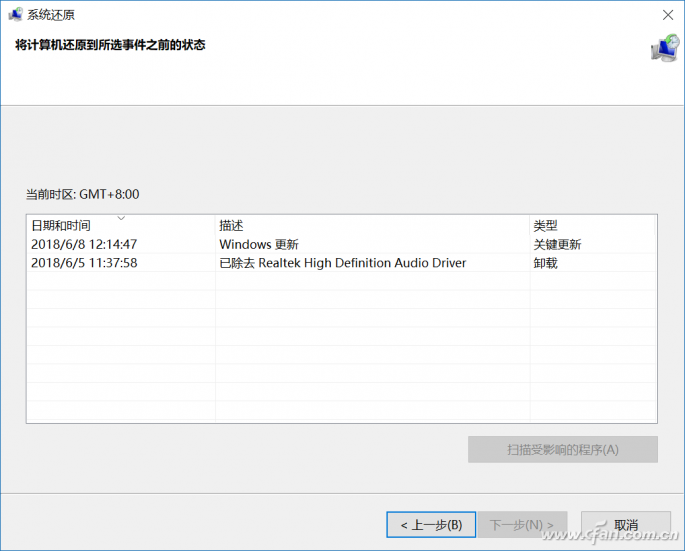
Task: Click the System Restore title bar icon
Action: click(x=15, y=14)
